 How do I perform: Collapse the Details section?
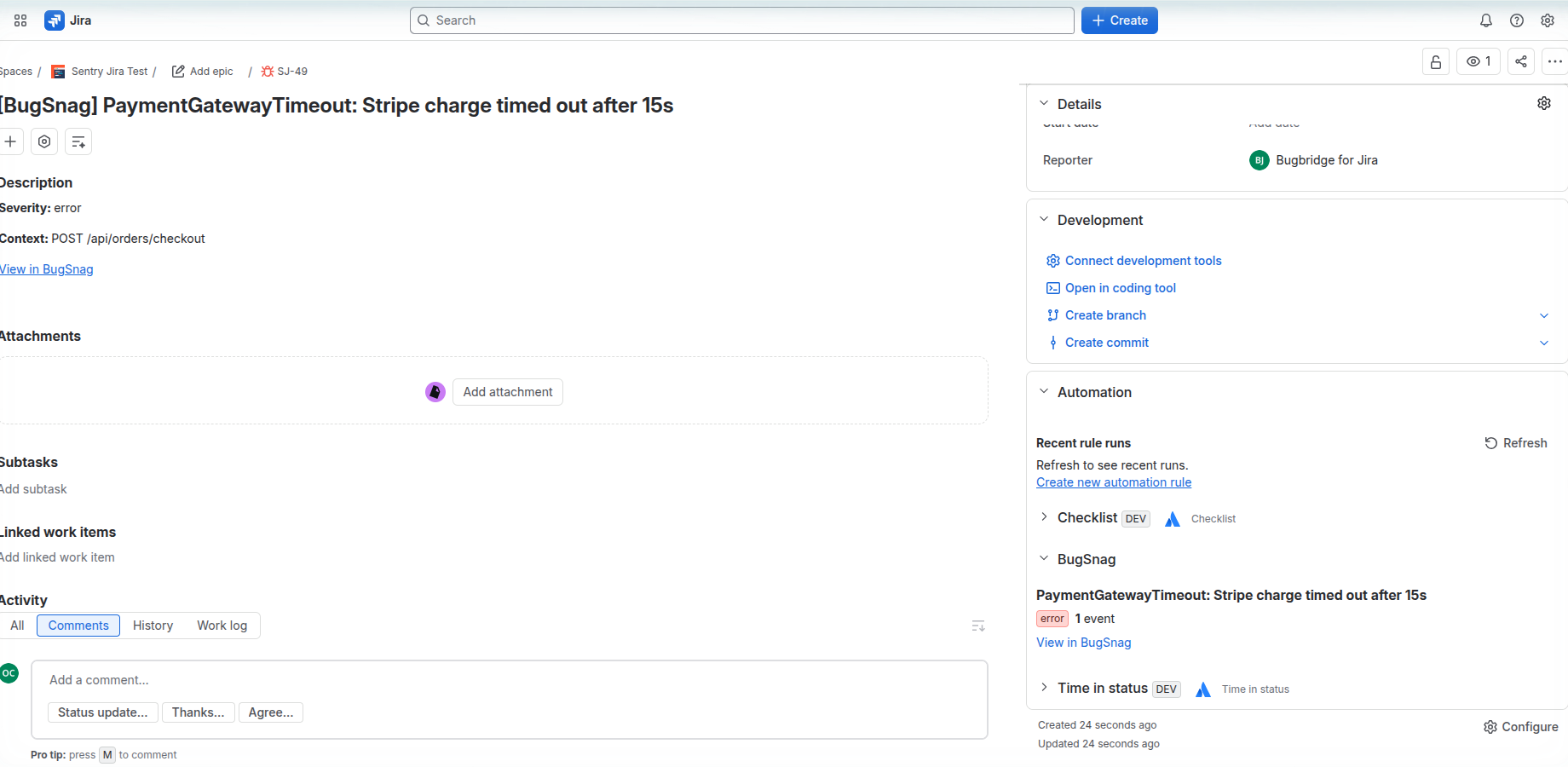pos(1044,103)
